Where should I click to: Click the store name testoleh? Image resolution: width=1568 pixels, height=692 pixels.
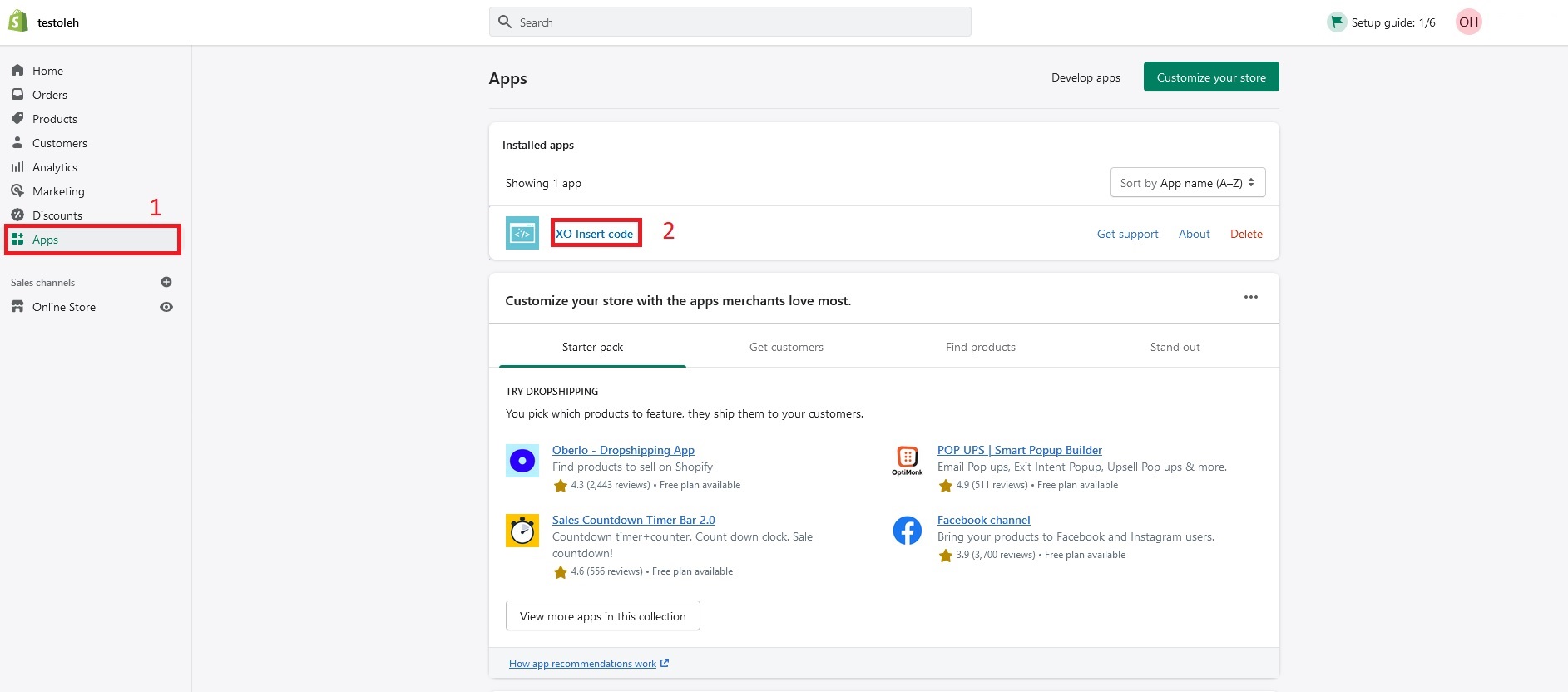tap(58, 22)
